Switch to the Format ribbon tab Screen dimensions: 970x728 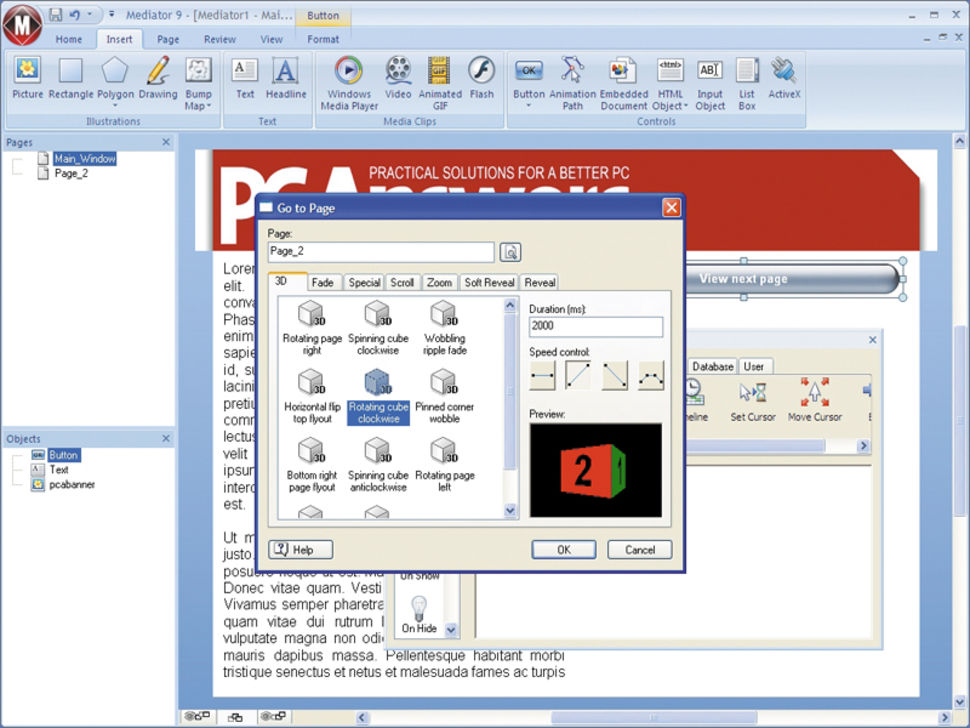point(323,39)
